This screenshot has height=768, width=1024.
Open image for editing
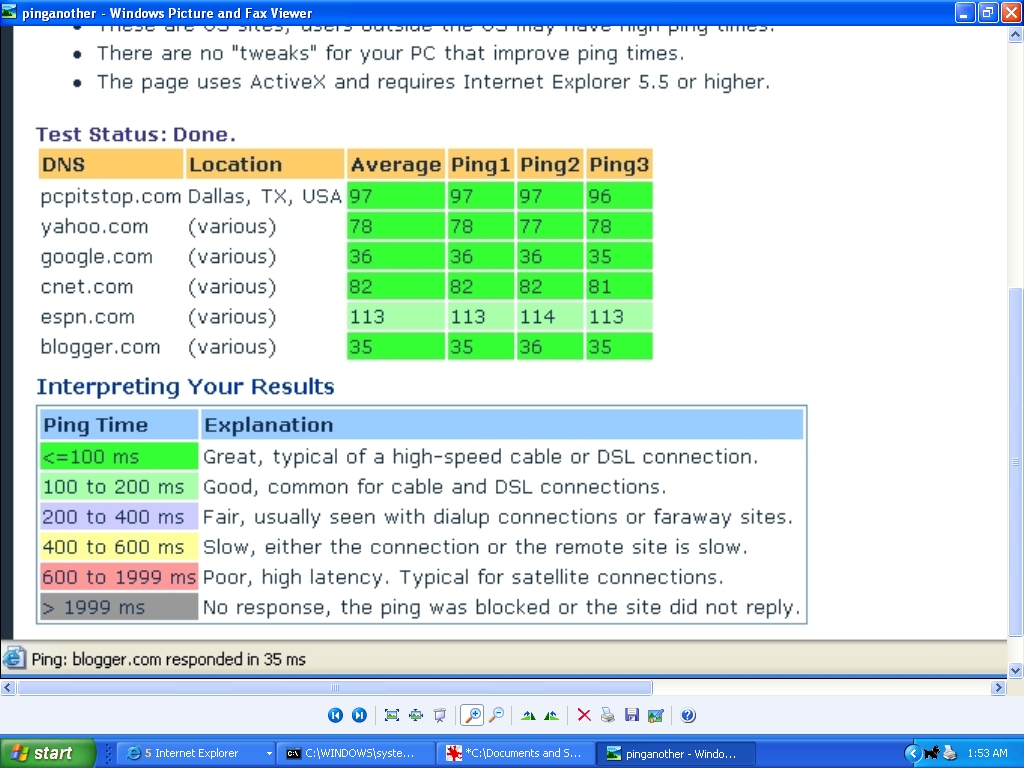click(x=656, y=715)
